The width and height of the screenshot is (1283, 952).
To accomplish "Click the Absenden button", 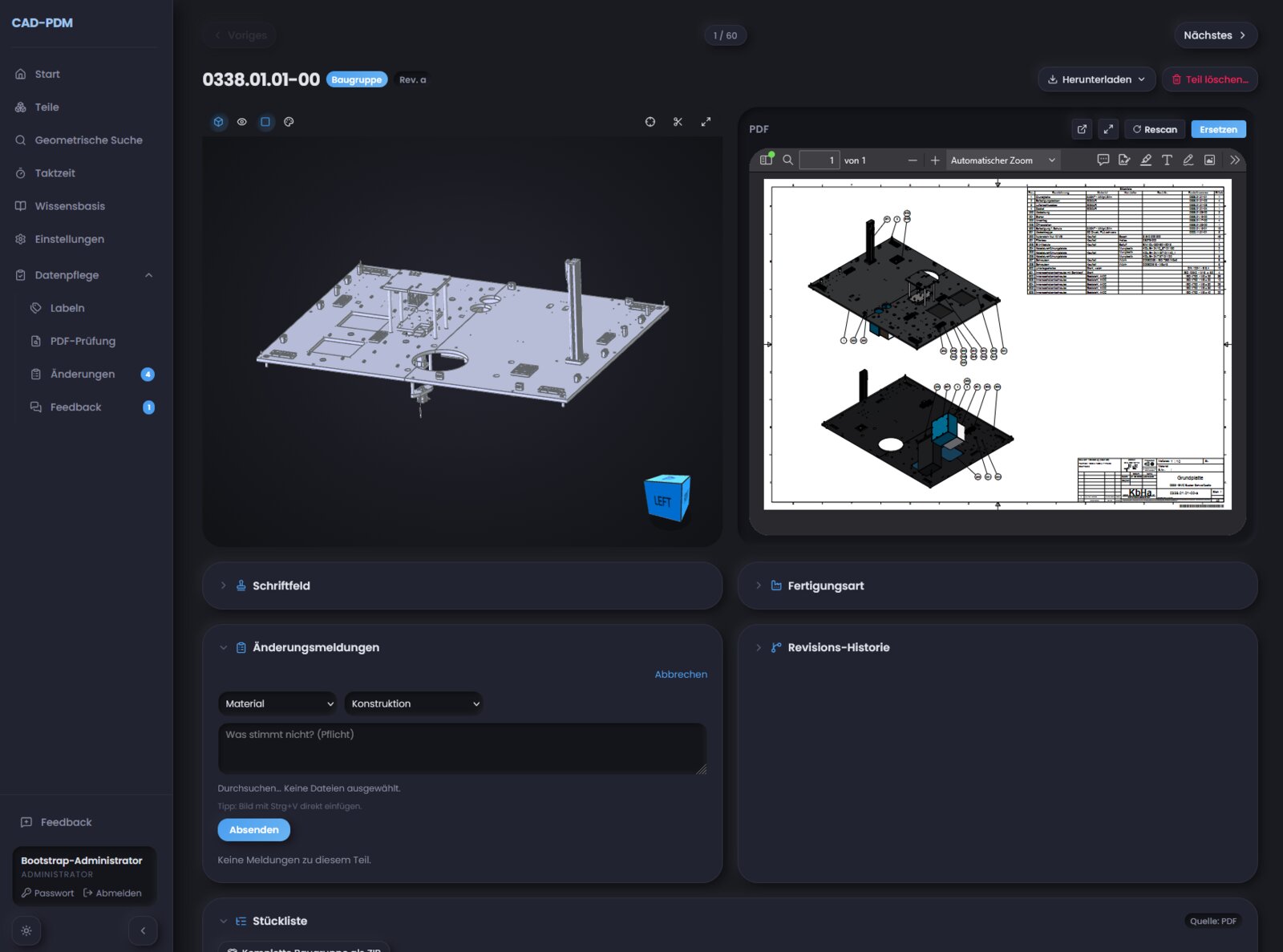I will coord(253,830).
